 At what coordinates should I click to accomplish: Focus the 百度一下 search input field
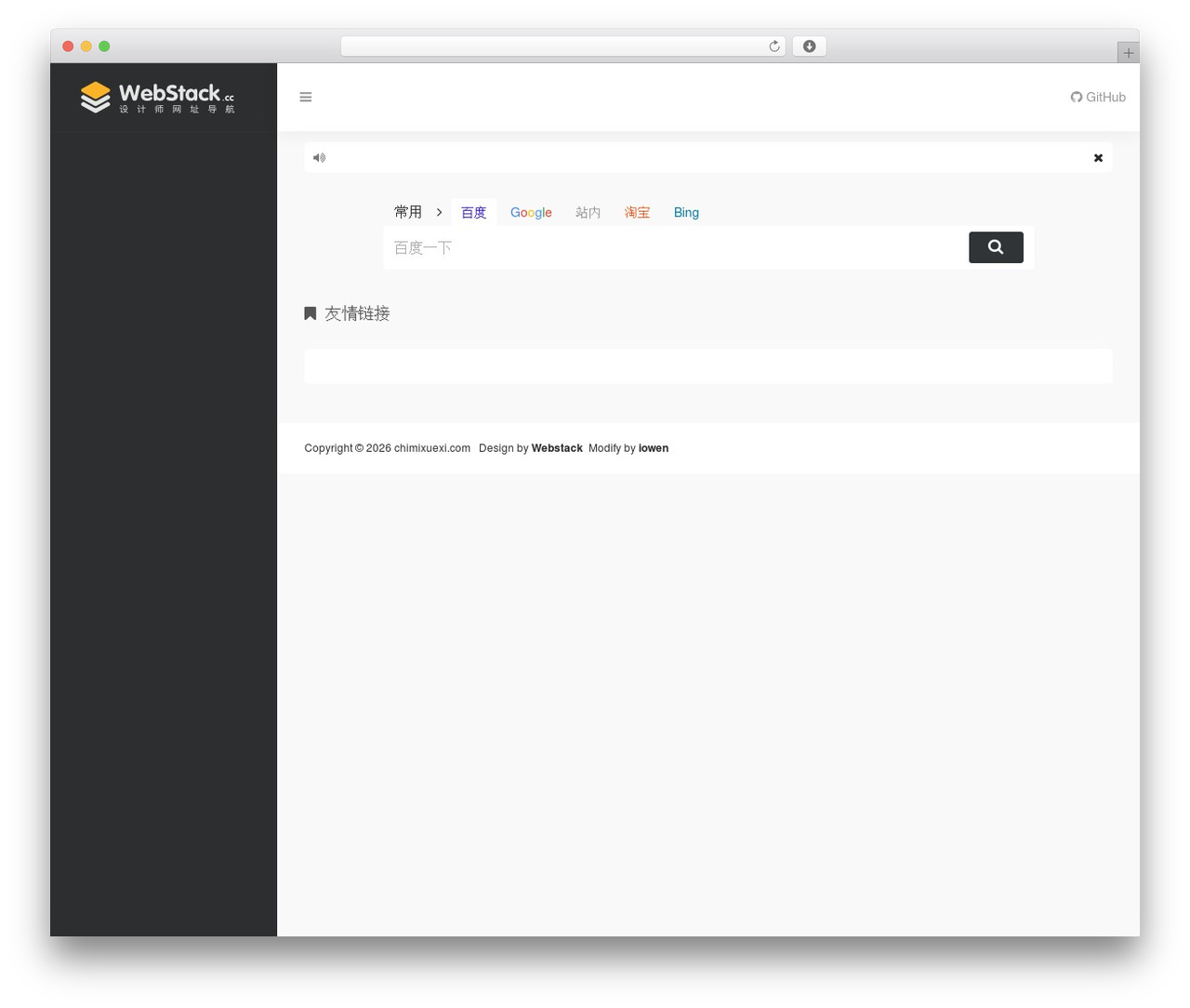[676, 247]
